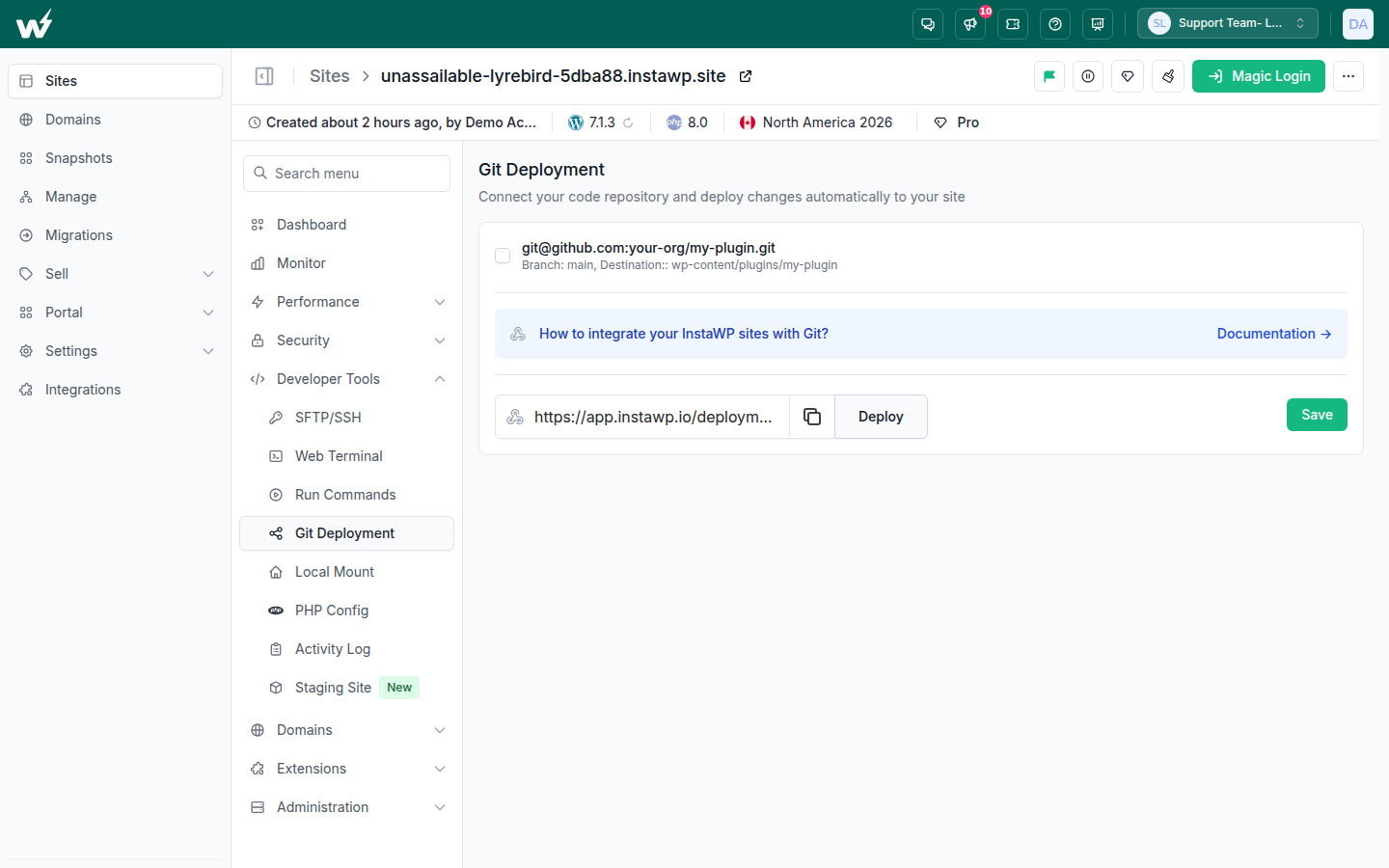
Task: Open announcements megaphone with 10 badge
Action: 970,24
